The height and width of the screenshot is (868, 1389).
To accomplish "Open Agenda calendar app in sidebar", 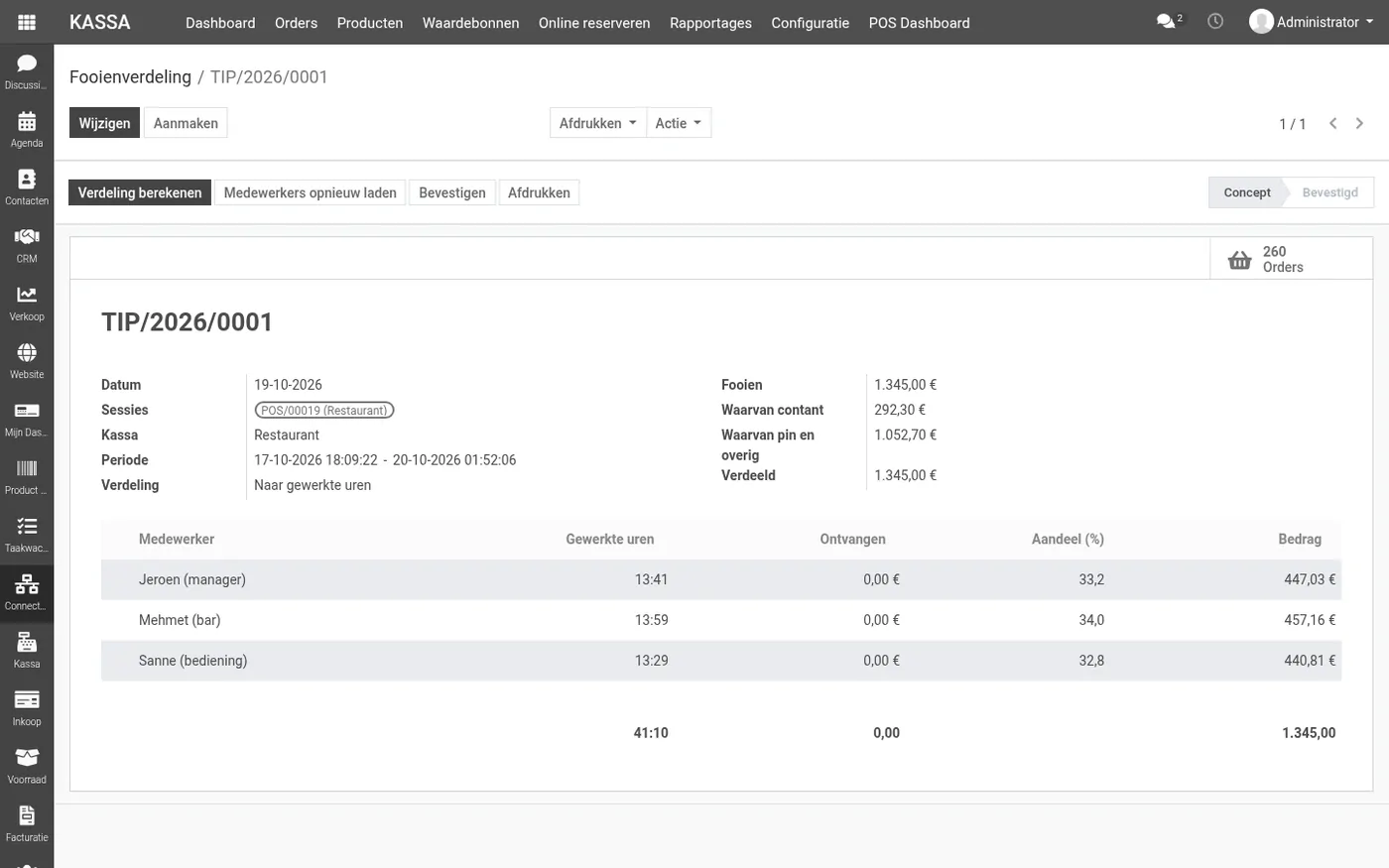I will 27,129.
